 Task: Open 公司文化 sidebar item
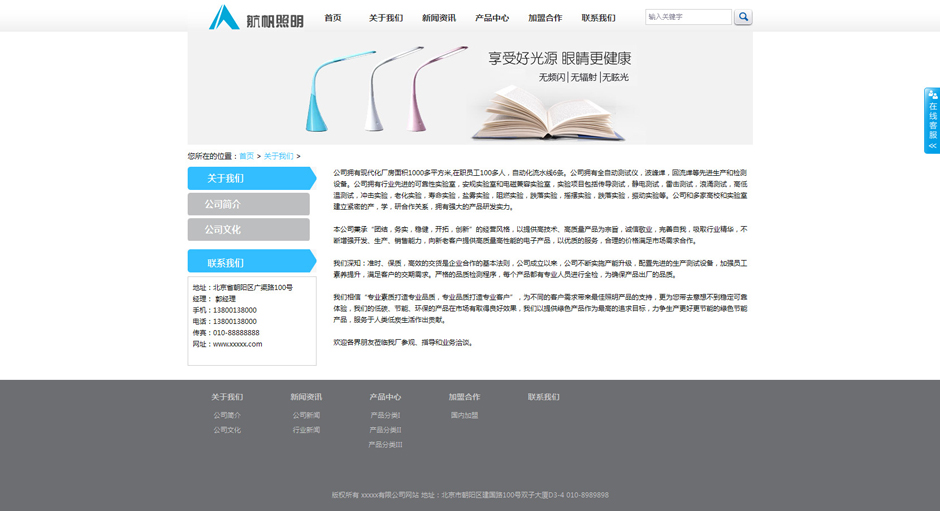[x=249, y=230]
